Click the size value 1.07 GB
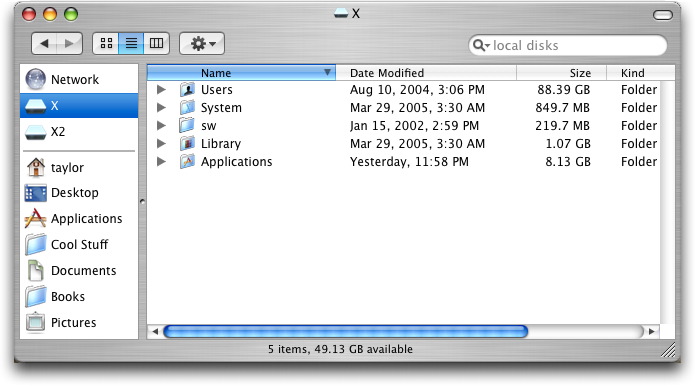 [x=568, y=144]
